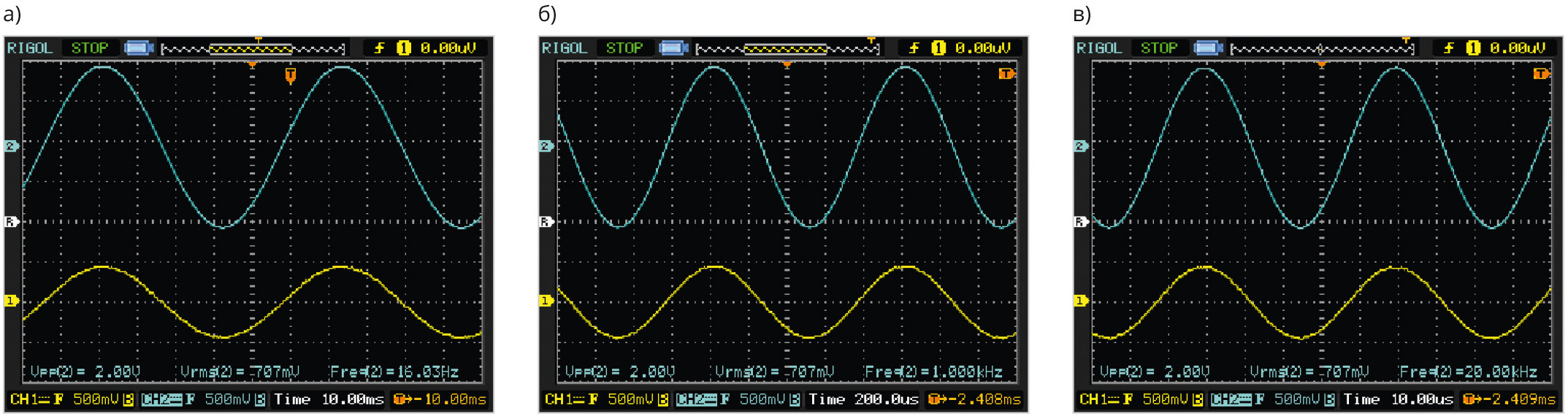Toggle the STOP indicator in panel б

click(x=624, y=48)
